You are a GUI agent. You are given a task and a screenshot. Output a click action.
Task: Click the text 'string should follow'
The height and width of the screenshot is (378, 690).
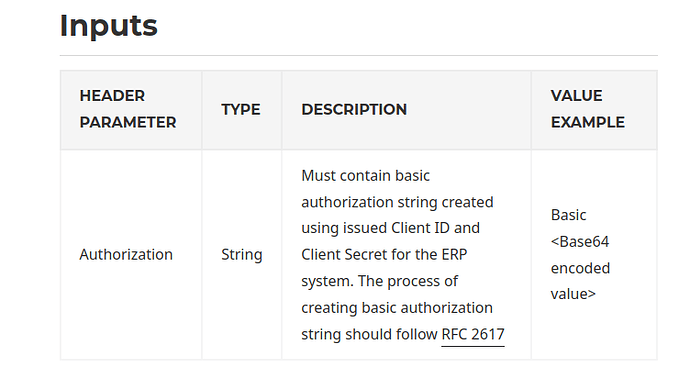coord(369,334)
